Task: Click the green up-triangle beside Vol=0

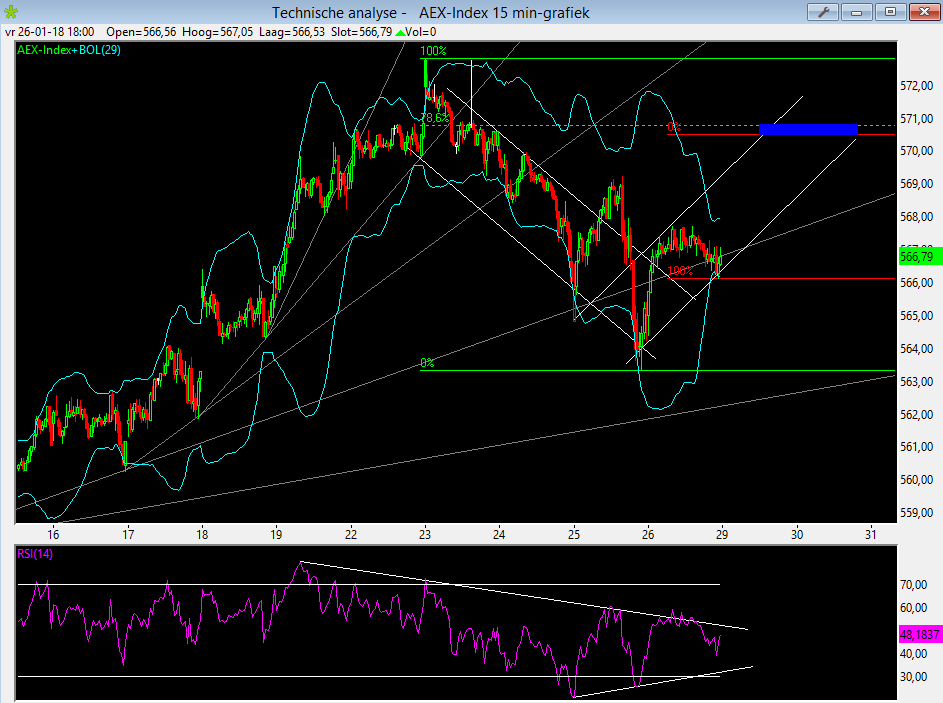Action: tap(400, 32)
